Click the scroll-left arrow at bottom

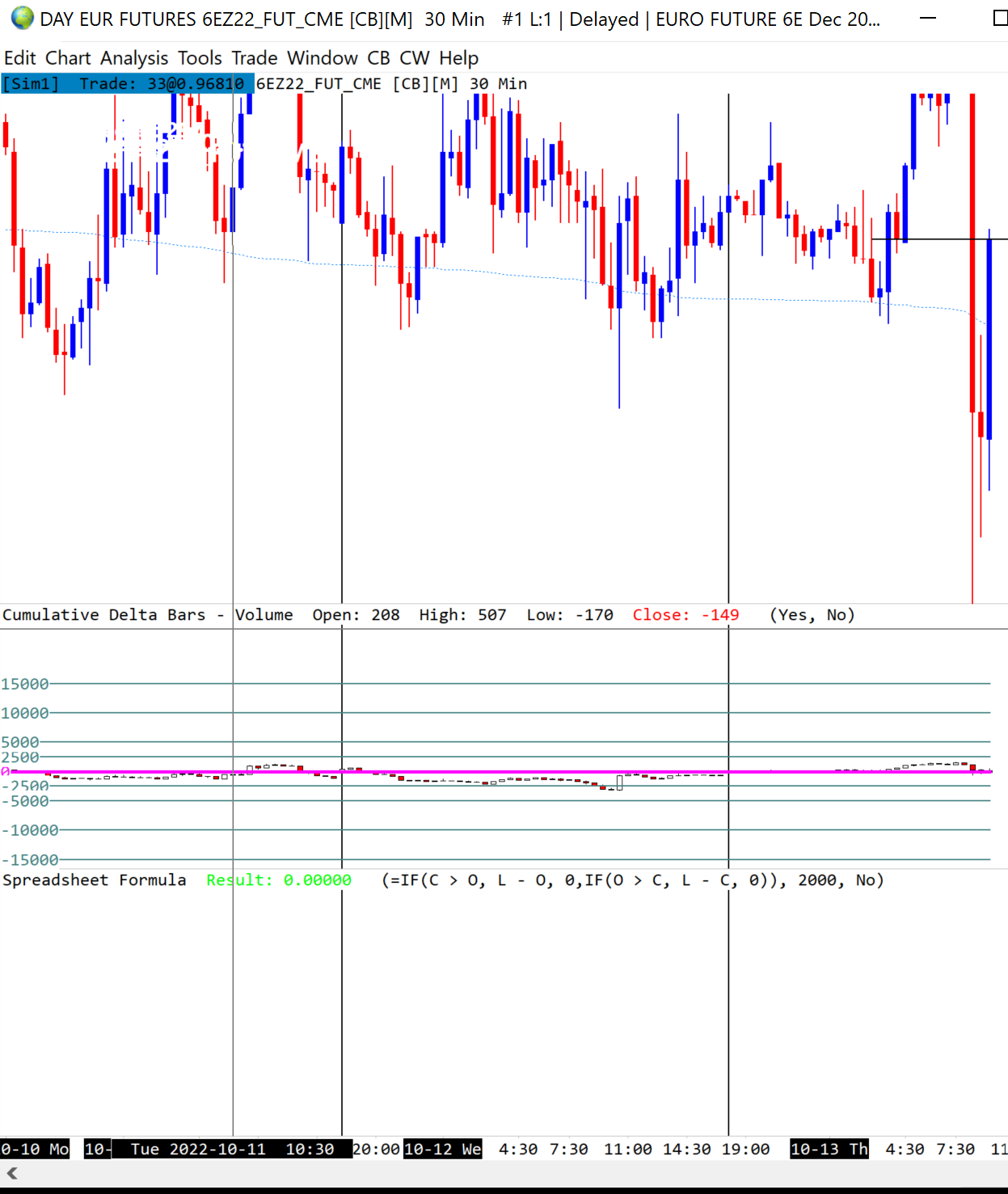[12, 1173]
